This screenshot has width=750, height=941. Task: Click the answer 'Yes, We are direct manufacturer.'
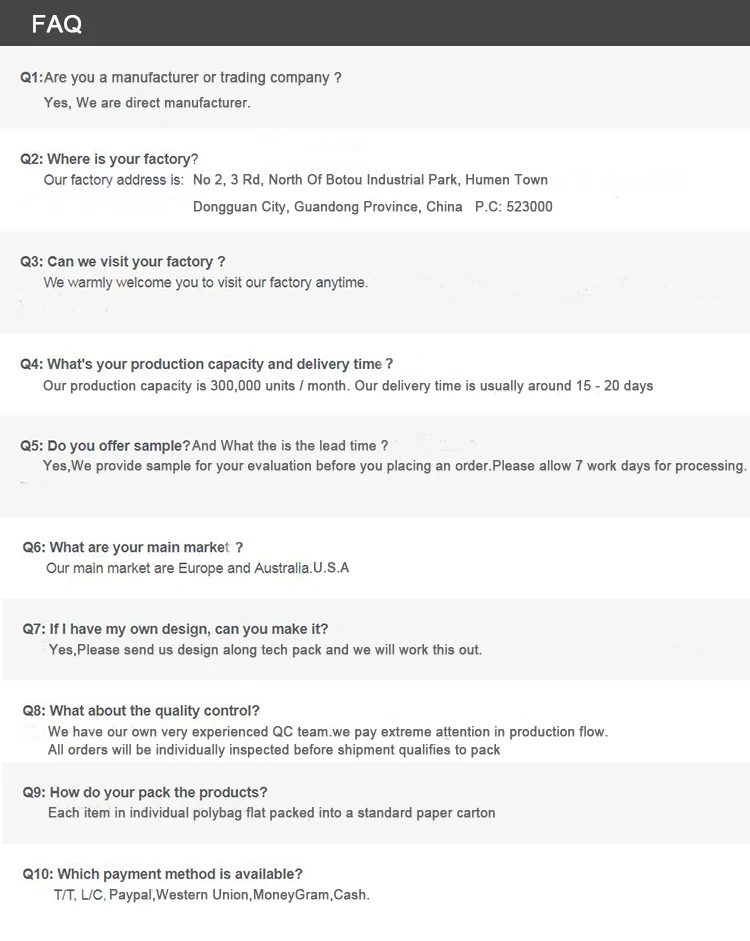point(147,103)
